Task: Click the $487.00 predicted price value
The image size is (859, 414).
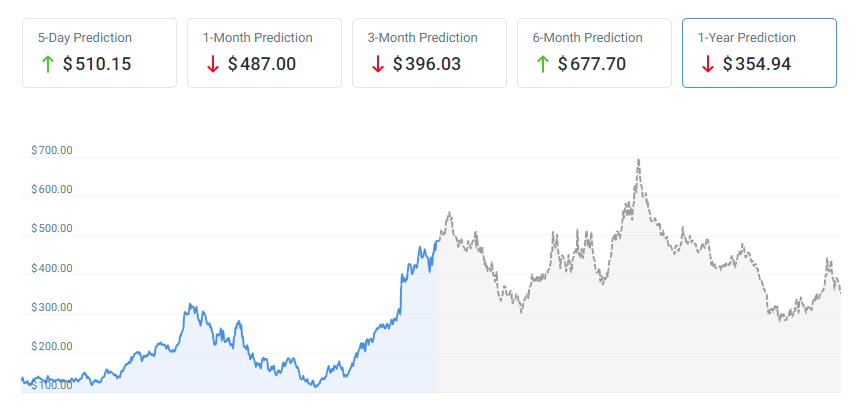Action: coord(262,64)
